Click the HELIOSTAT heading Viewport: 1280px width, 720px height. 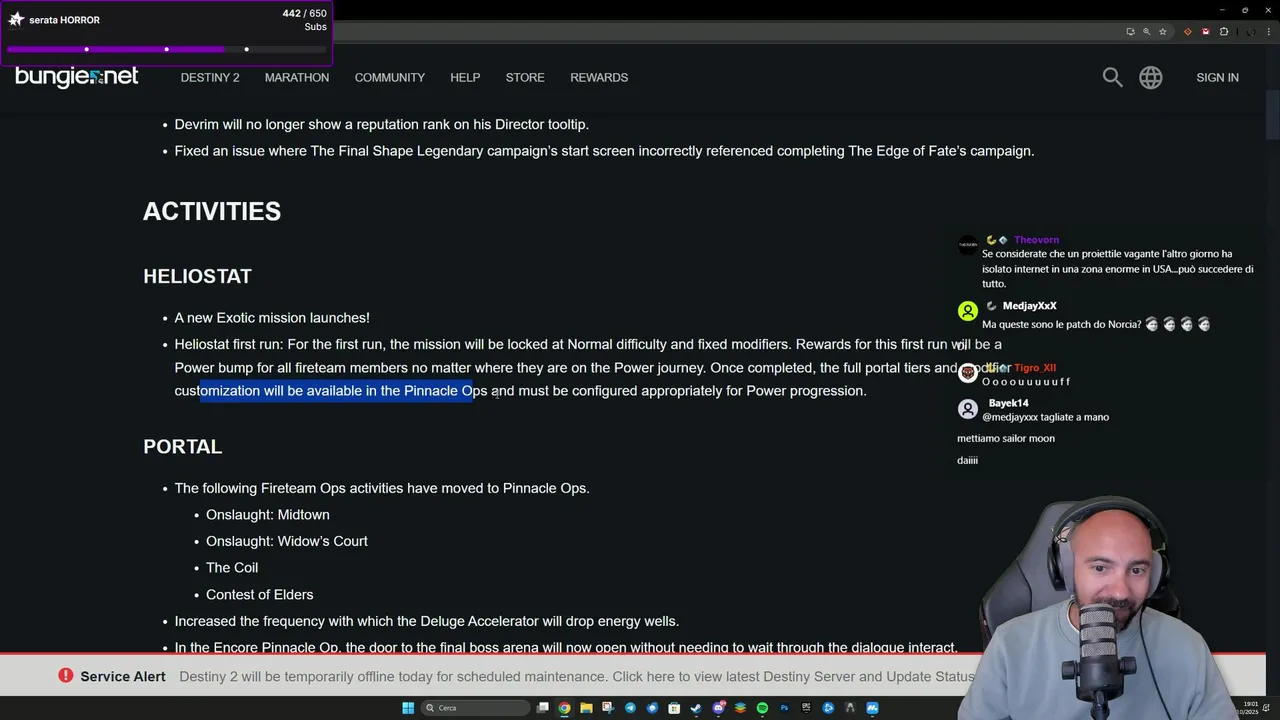coord(197,276)
